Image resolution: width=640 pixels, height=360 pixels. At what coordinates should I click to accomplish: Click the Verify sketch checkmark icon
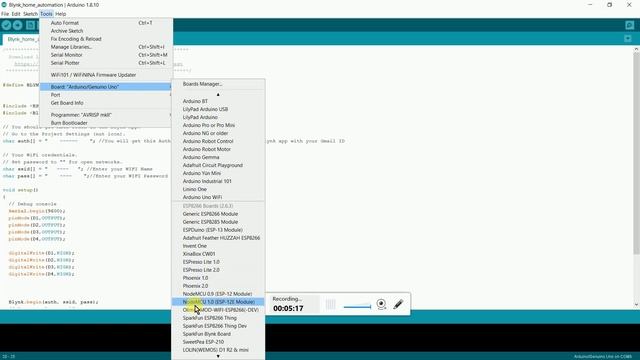pyautogui.click(x=6, y=25)
